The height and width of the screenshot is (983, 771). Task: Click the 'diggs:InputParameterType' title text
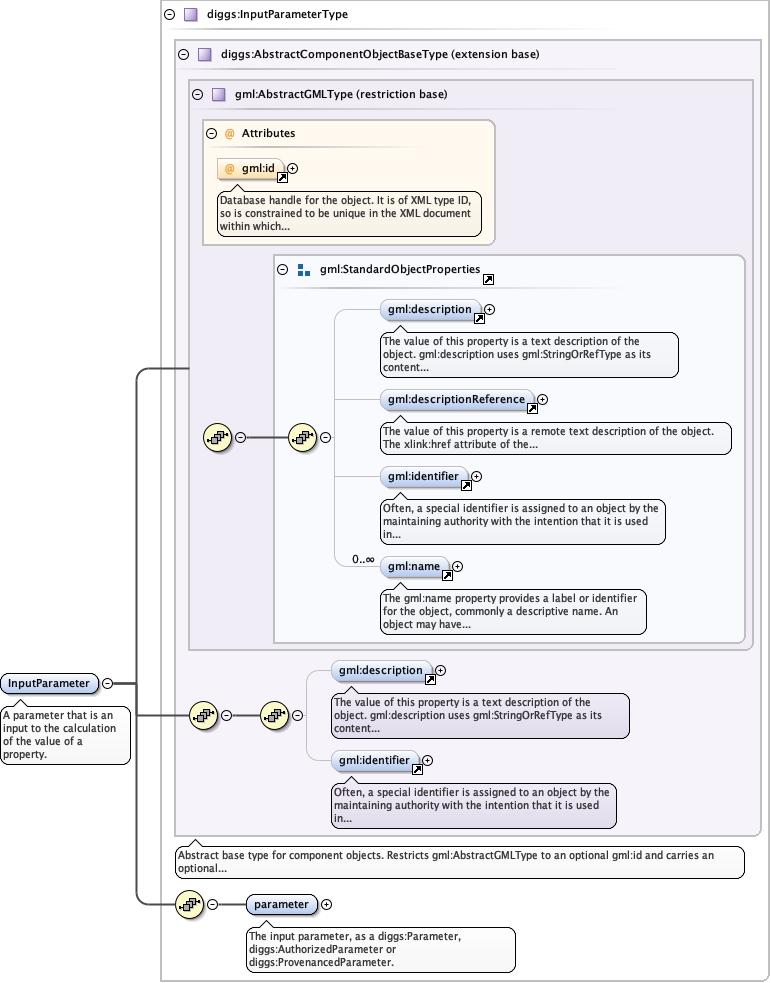point(277,14)
